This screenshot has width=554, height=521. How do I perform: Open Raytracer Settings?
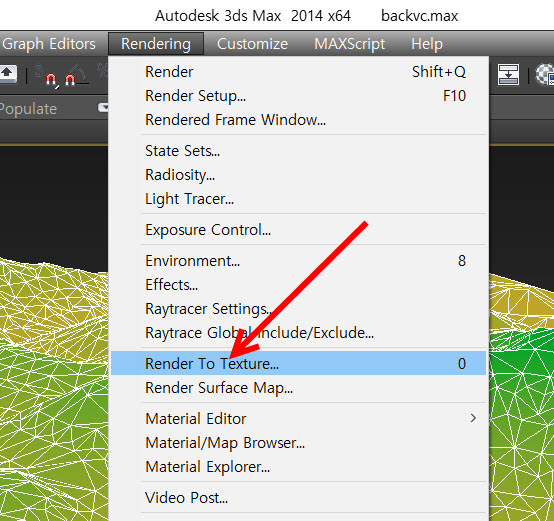tap(299, 309)
